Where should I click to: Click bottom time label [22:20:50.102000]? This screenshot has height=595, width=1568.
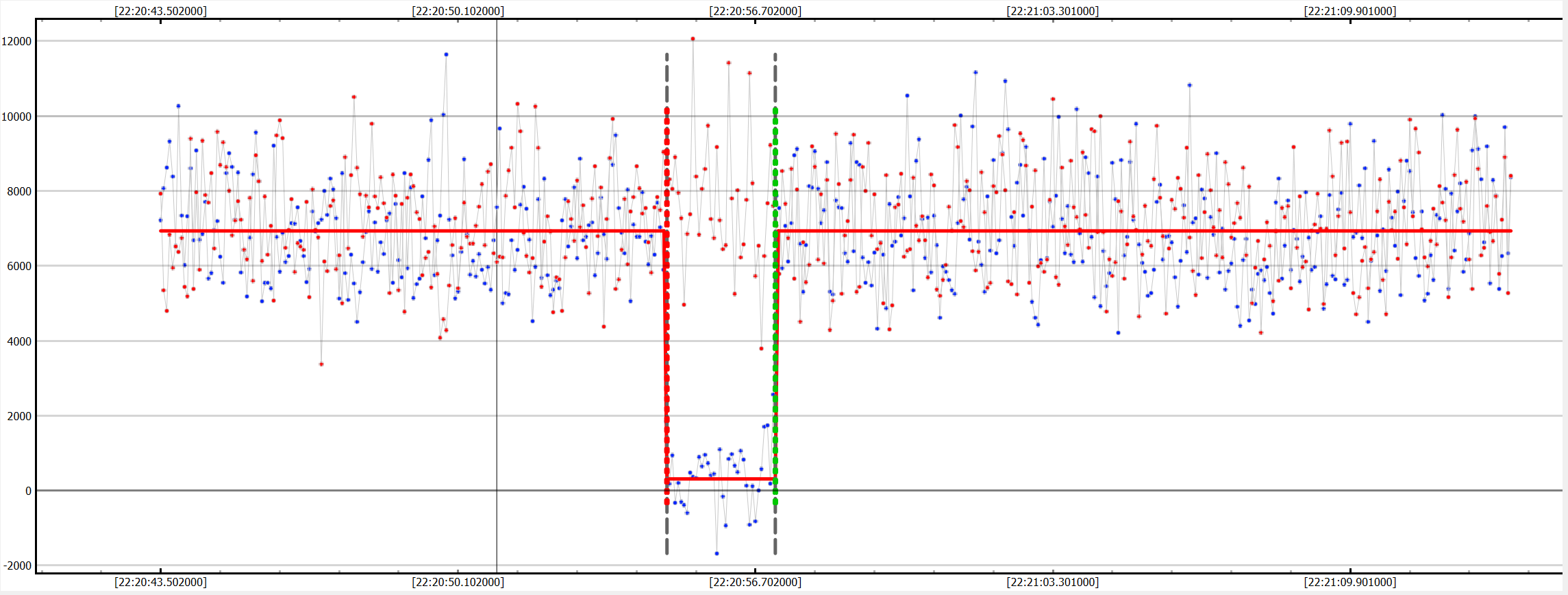(x=458, y=582)
